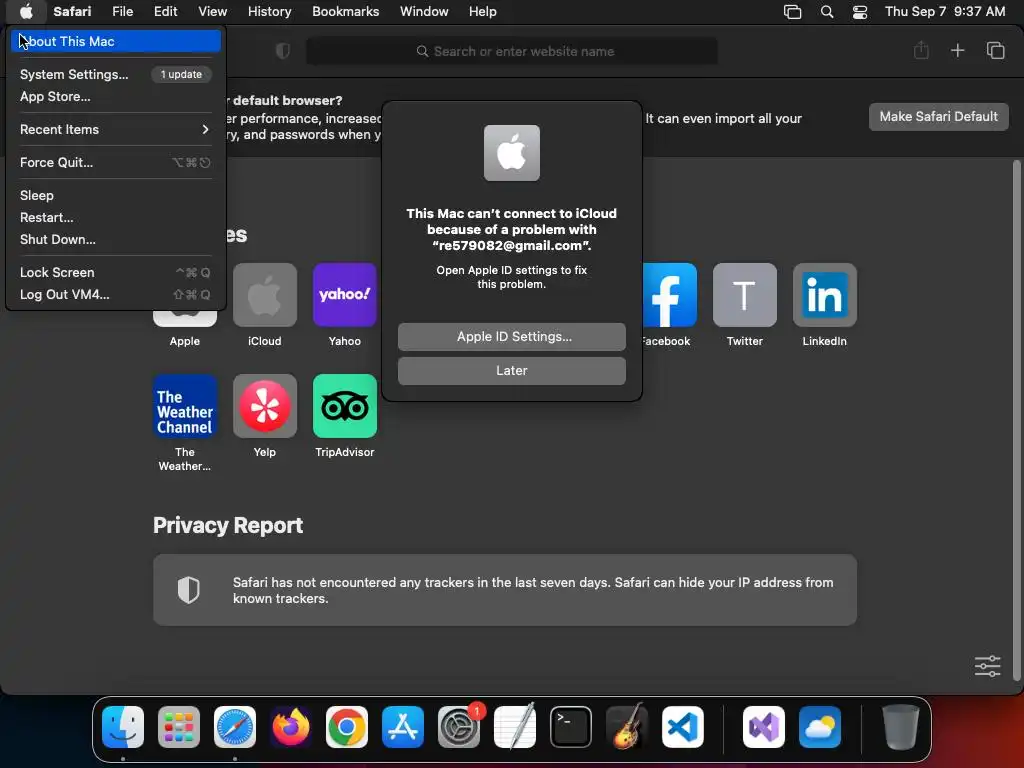This screenshot has width=1024, height=768.
Task: Open the History menu
Action: tap(269, 11)
